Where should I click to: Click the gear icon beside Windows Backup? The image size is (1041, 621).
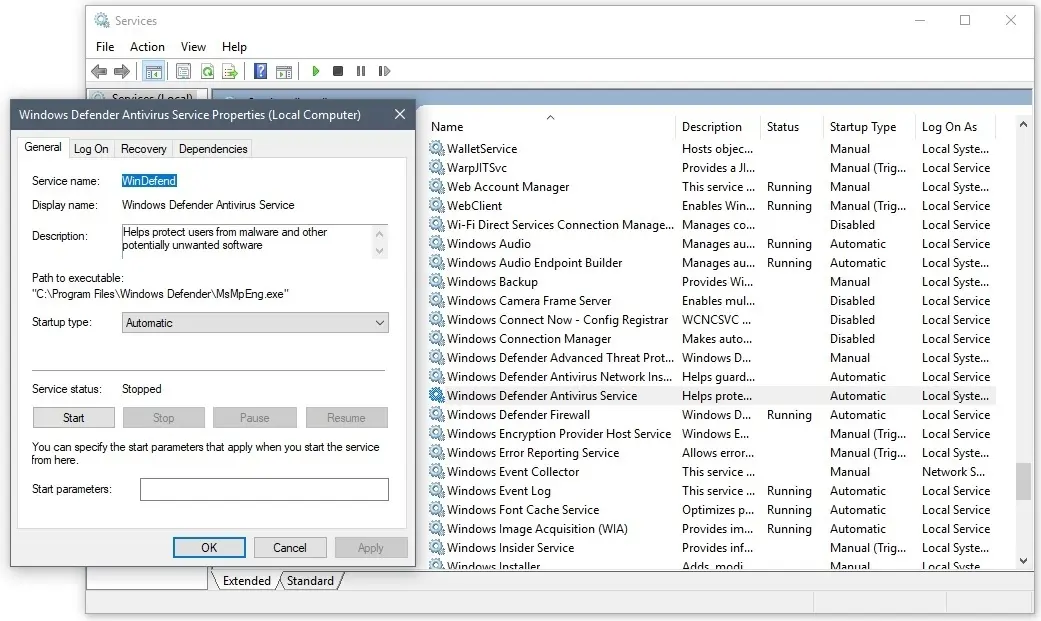pos(436,281)
